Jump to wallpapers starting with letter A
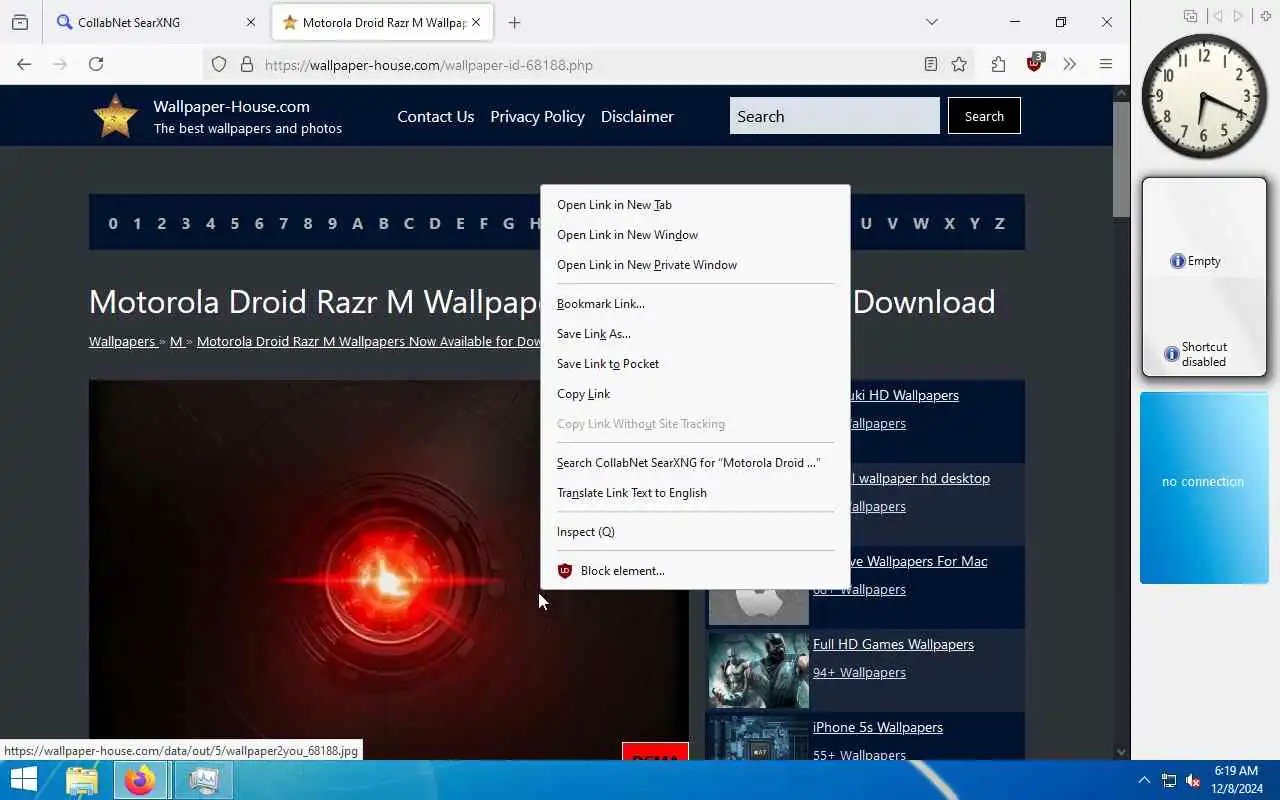 click(x=357, y=223)
